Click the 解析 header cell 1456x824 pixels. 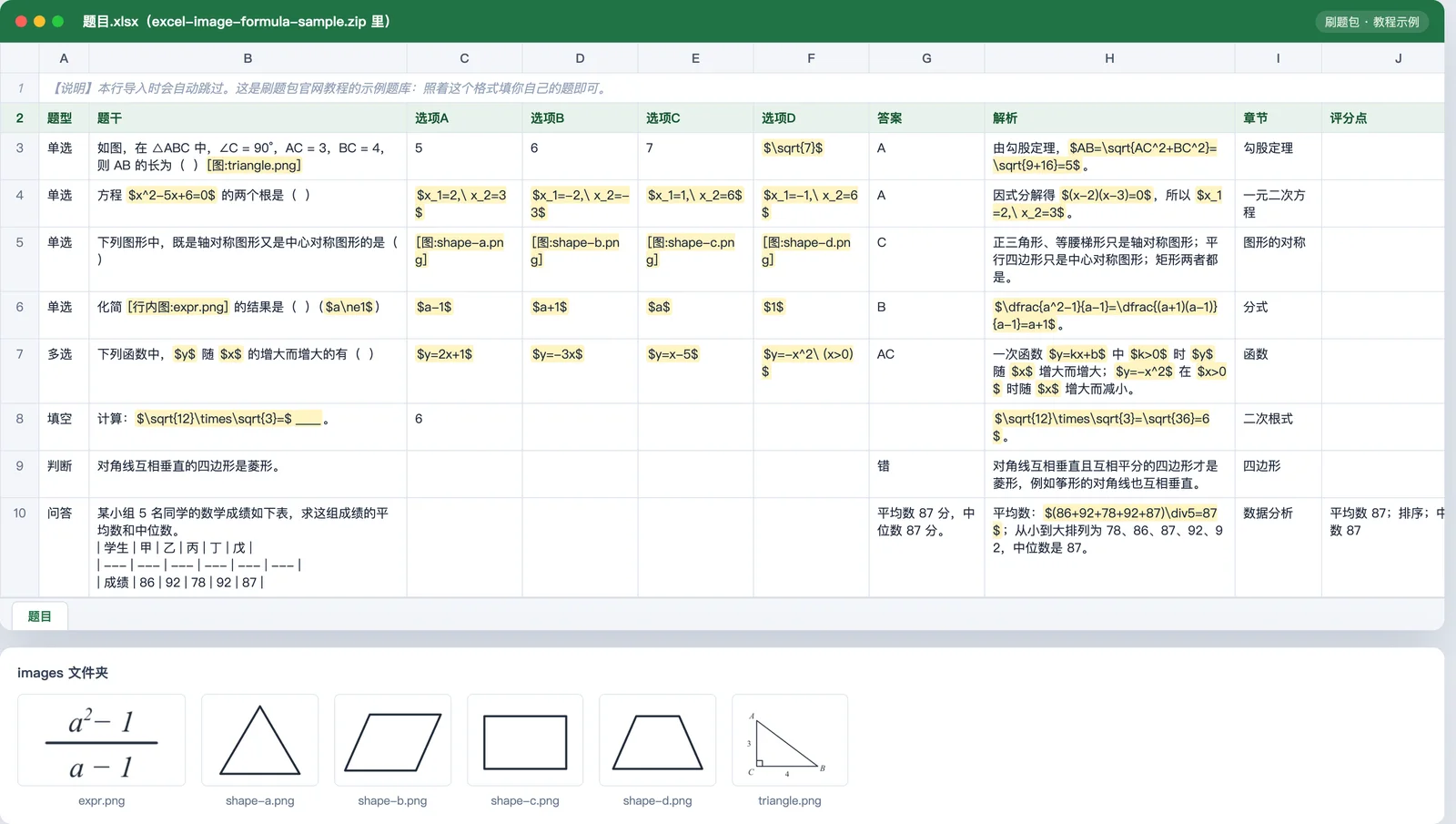pos(1109,118)
